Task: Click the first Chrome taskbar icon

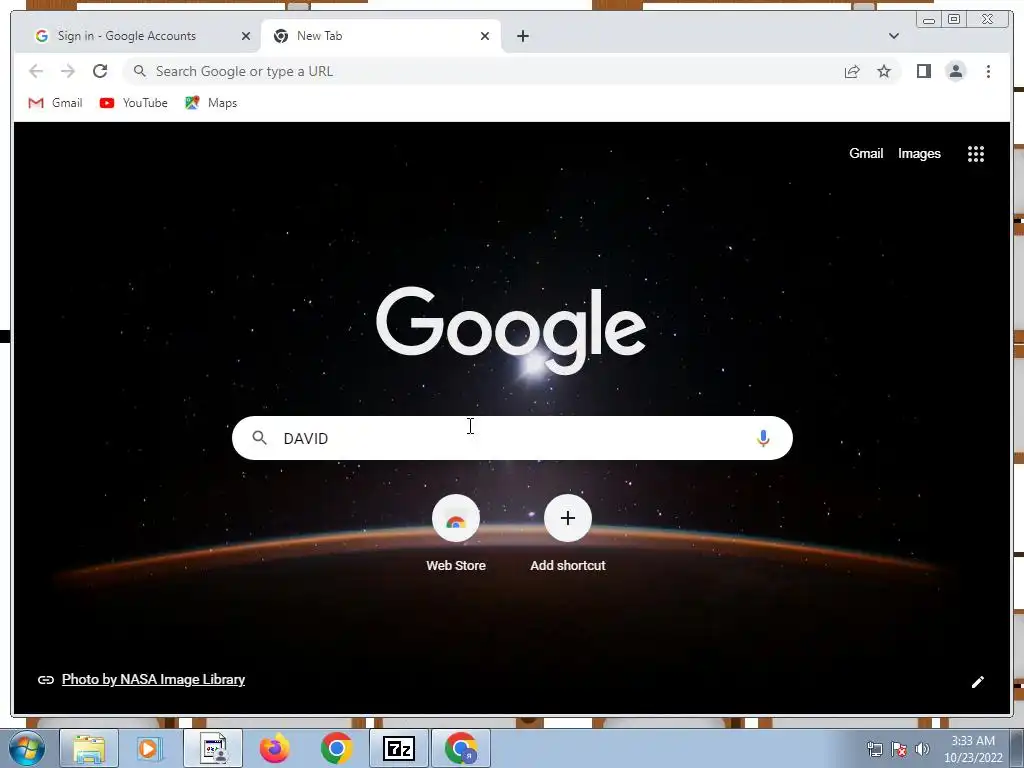Action: [x=336, y=748]
